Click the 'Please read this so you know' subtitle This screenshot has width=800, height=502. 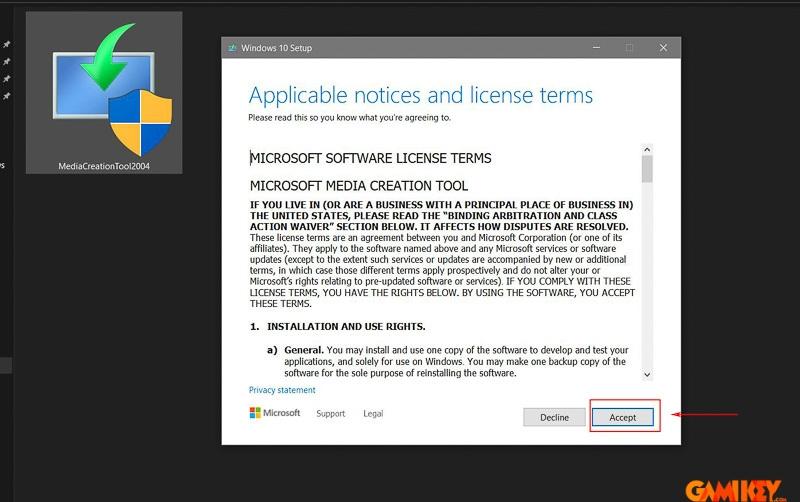click(349, 117)
